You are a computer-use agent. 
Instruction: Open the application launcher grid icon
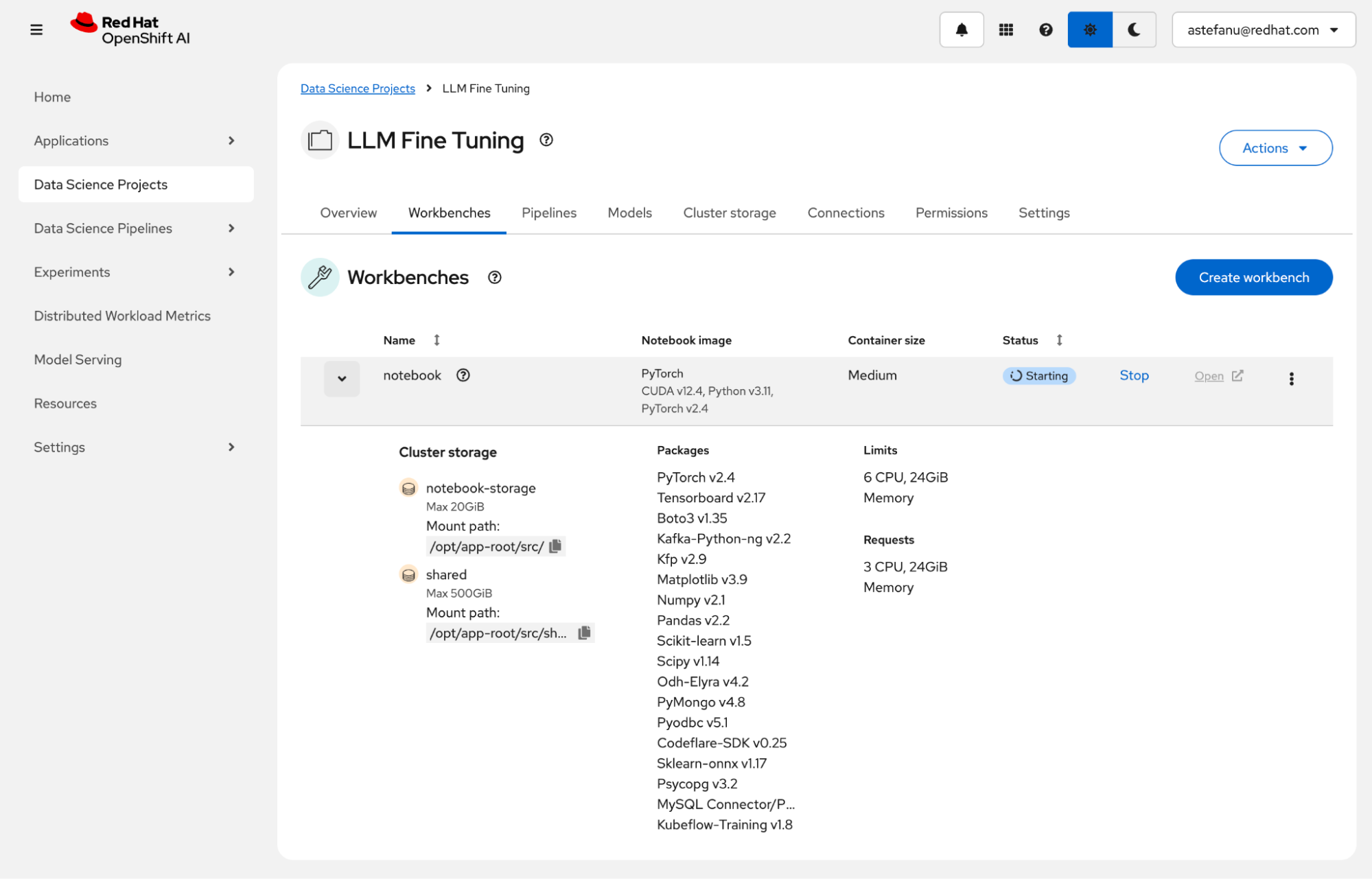[1005, 30]
